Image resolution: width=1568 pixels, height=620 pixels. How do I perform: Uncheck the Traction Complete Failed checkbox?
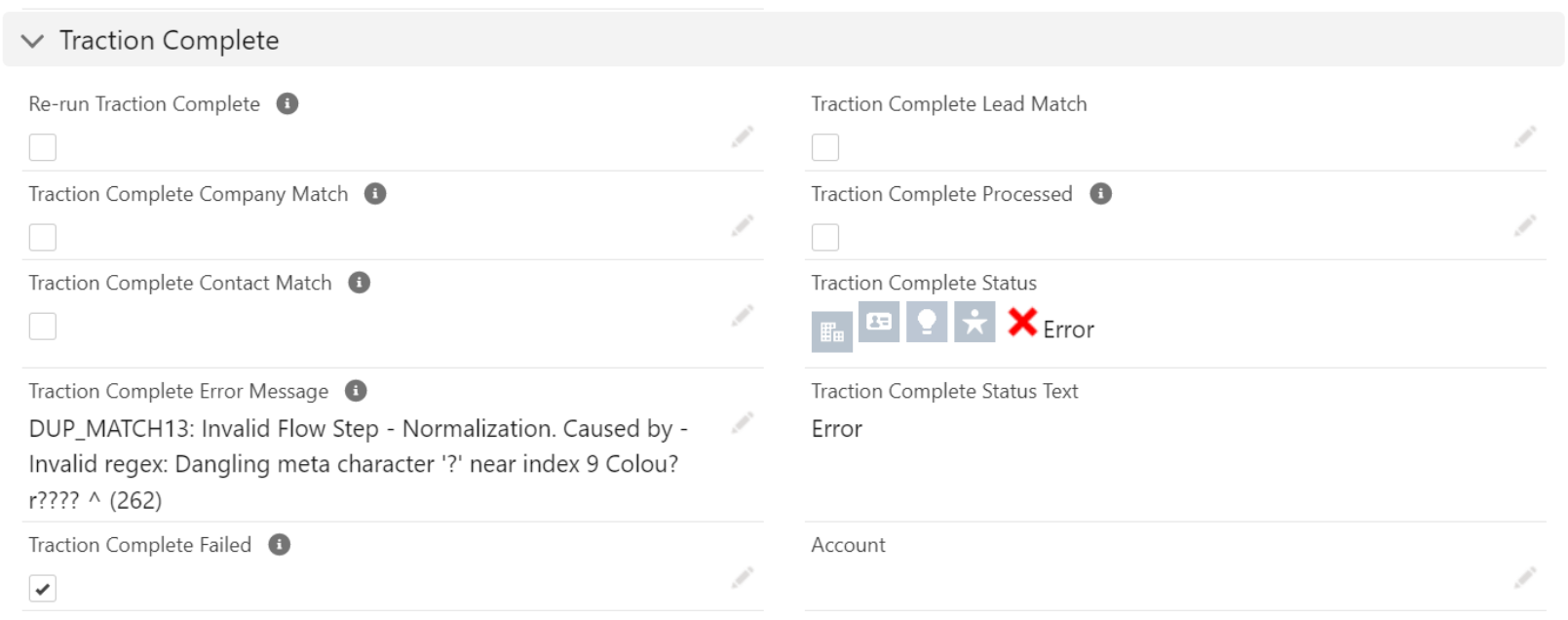tap(45, 588)
